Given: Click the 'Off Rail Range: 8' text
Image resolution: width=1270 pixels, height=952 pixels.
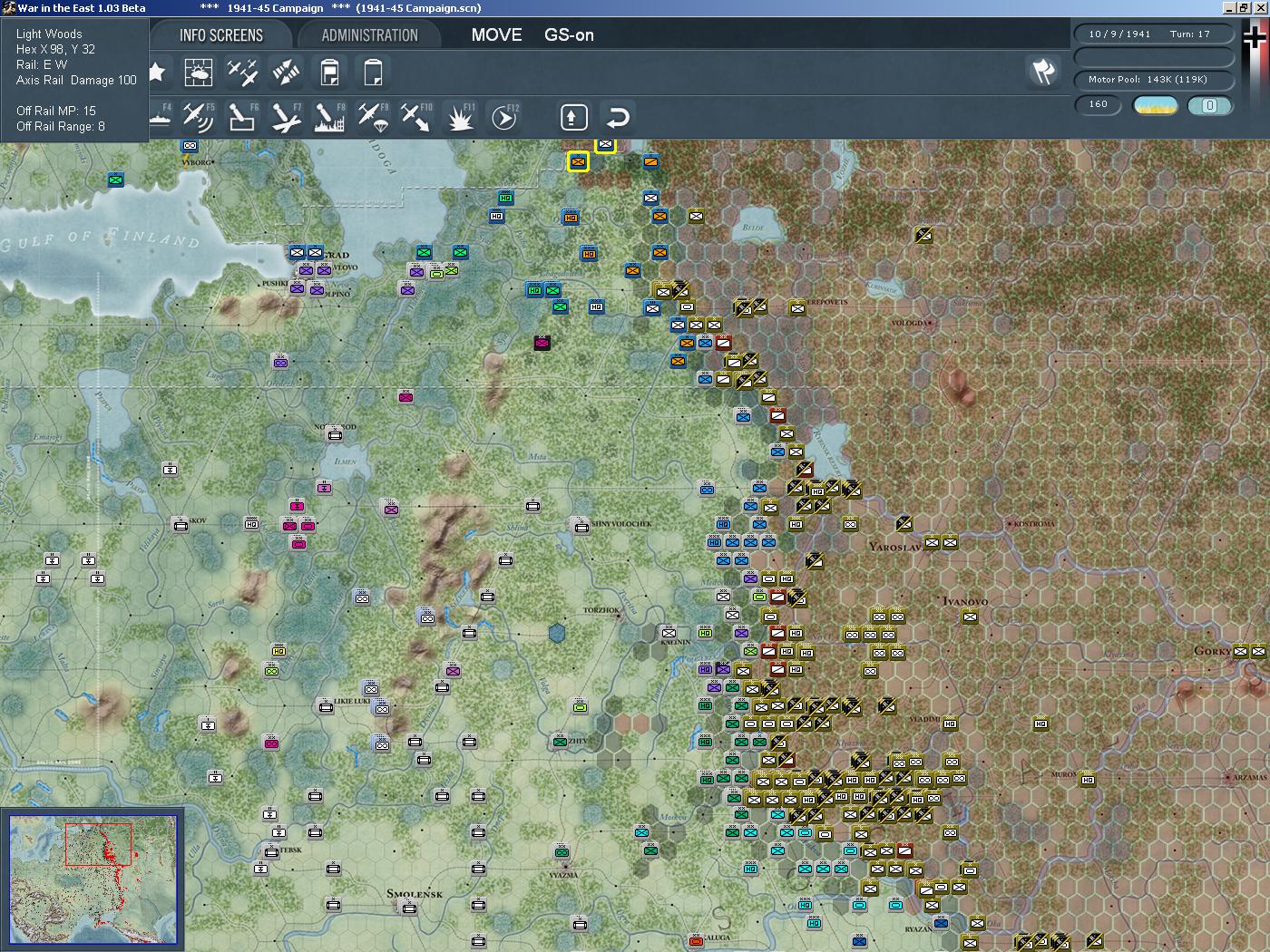Looking at the screenshot, I should pyautogui.click(x=61, y=126).
